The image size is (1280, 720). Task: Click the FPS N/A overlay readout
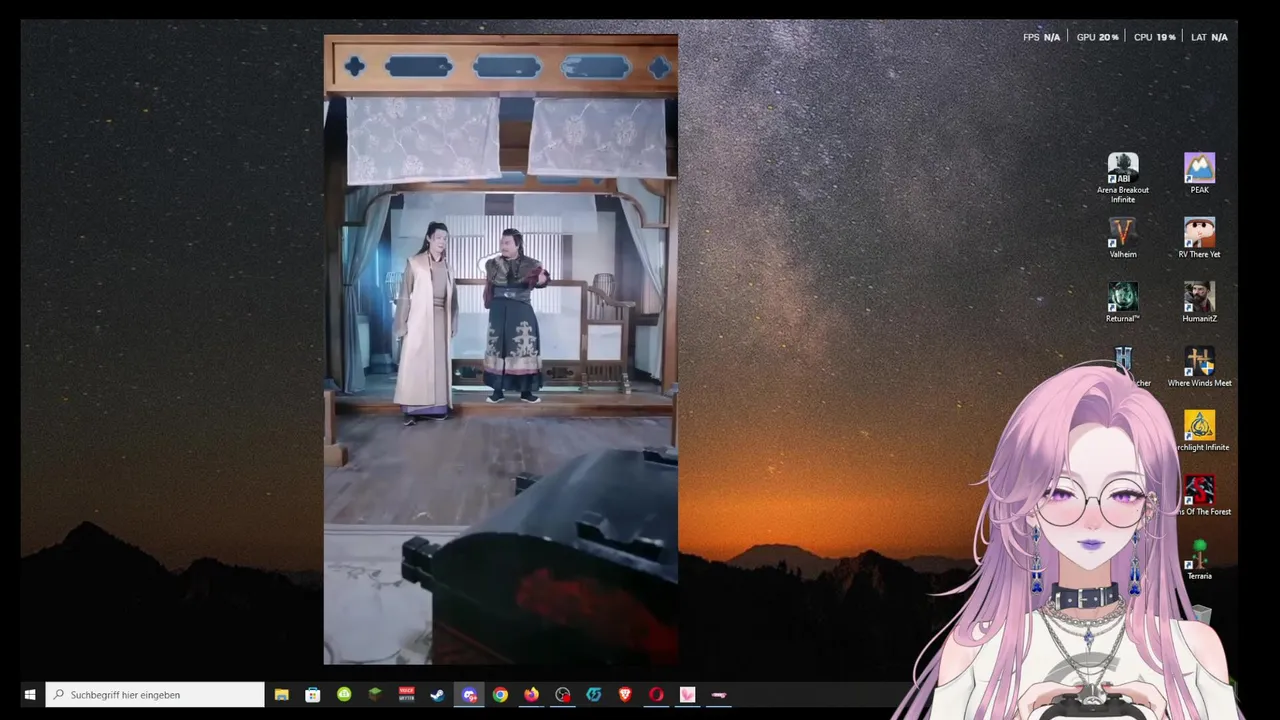pyautogui.click(x=1041, y=37)
